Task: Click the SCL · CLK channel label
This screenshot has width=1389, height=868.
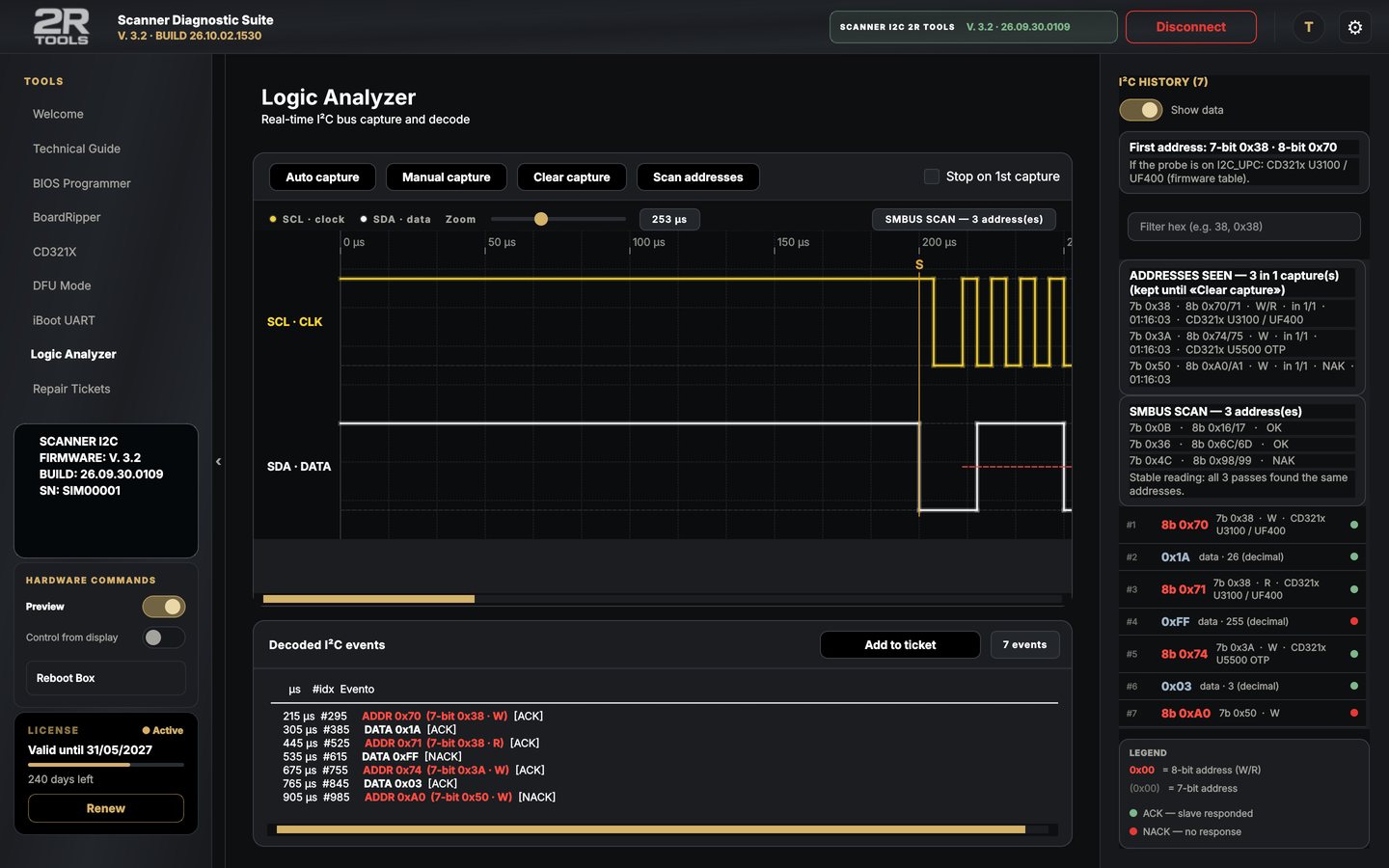Action: click(x=294, y=322)
